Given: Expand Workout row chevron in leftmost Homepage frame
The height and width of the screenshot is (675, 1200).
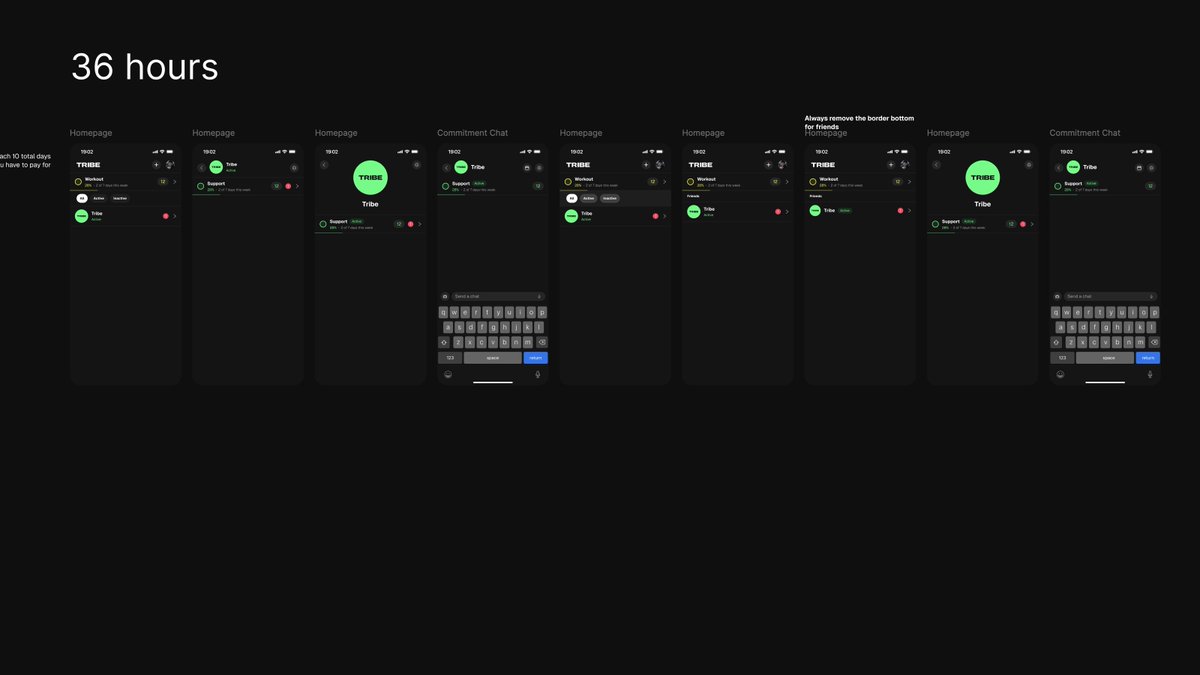Looking at the screenshot, I should point(175,182).
